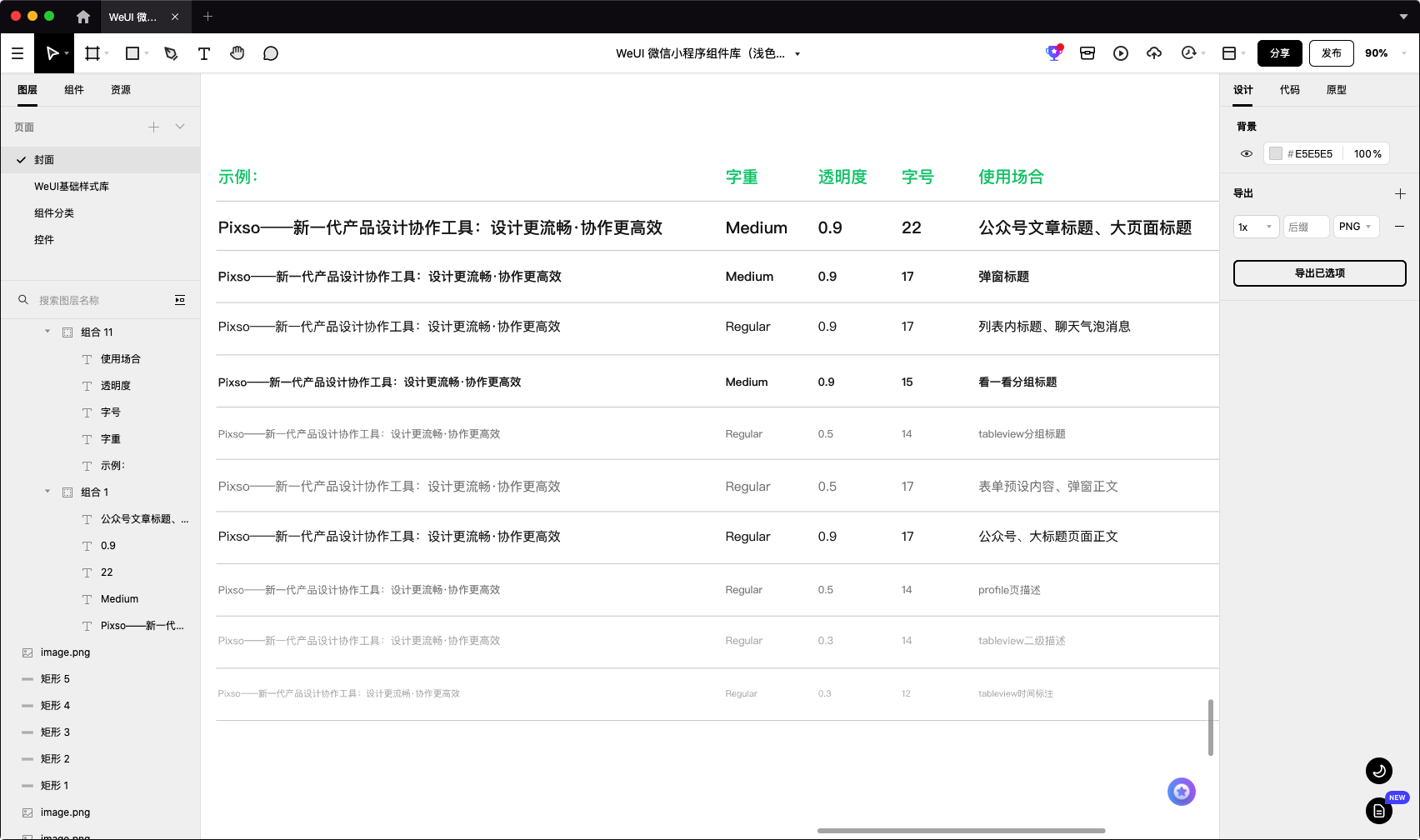Screen dimensions: 1420x840
Task: Open the file title dropdown arrow
Action: [797, 54]
